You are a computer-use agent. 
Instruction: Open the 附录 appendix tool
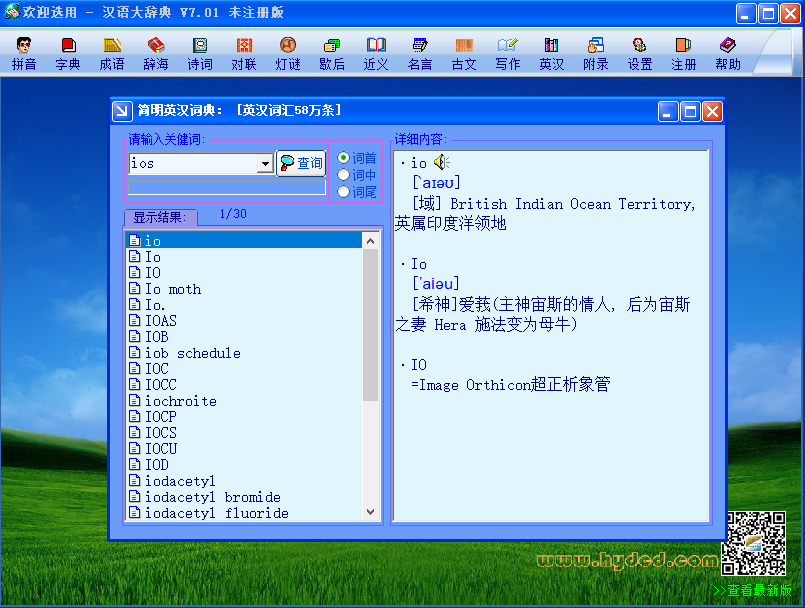[x=596, y=53]
